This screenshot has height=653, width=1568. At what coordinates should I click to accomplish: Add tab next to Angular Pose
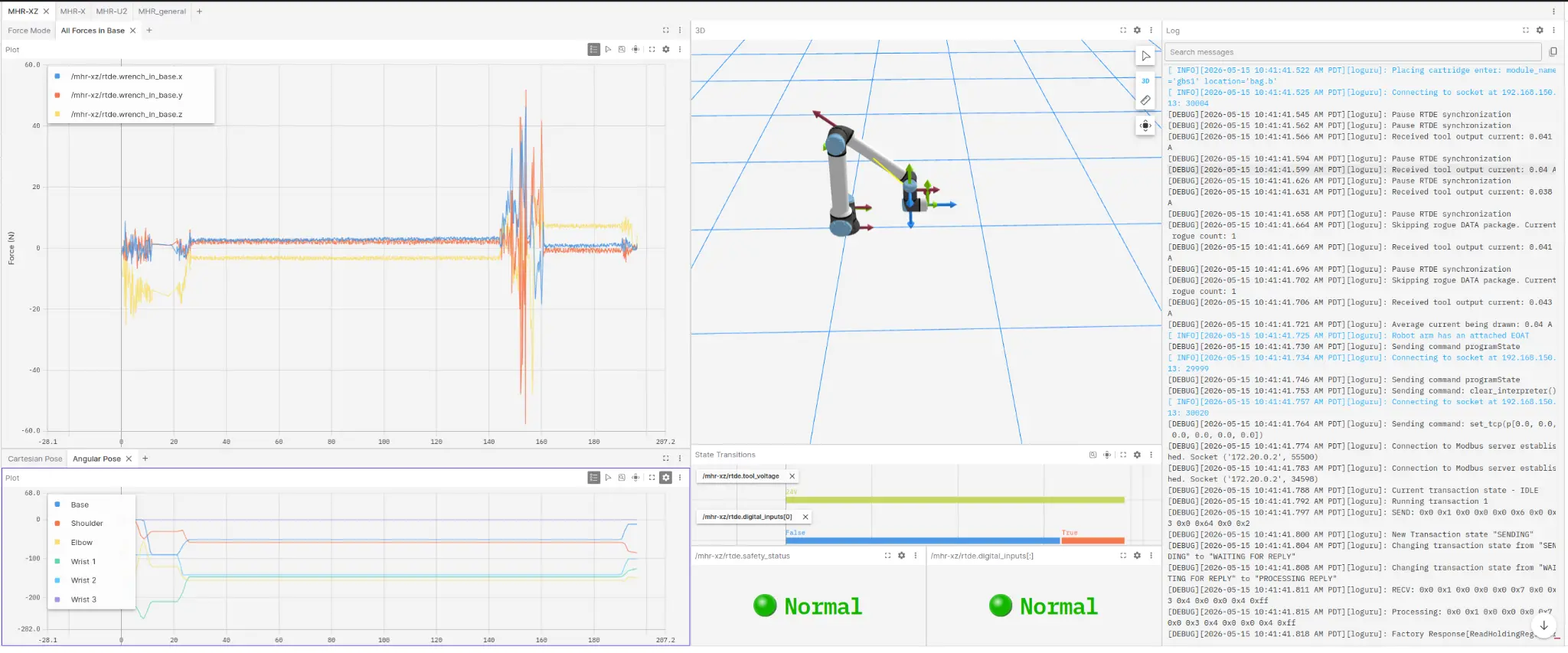pos(145,459)
